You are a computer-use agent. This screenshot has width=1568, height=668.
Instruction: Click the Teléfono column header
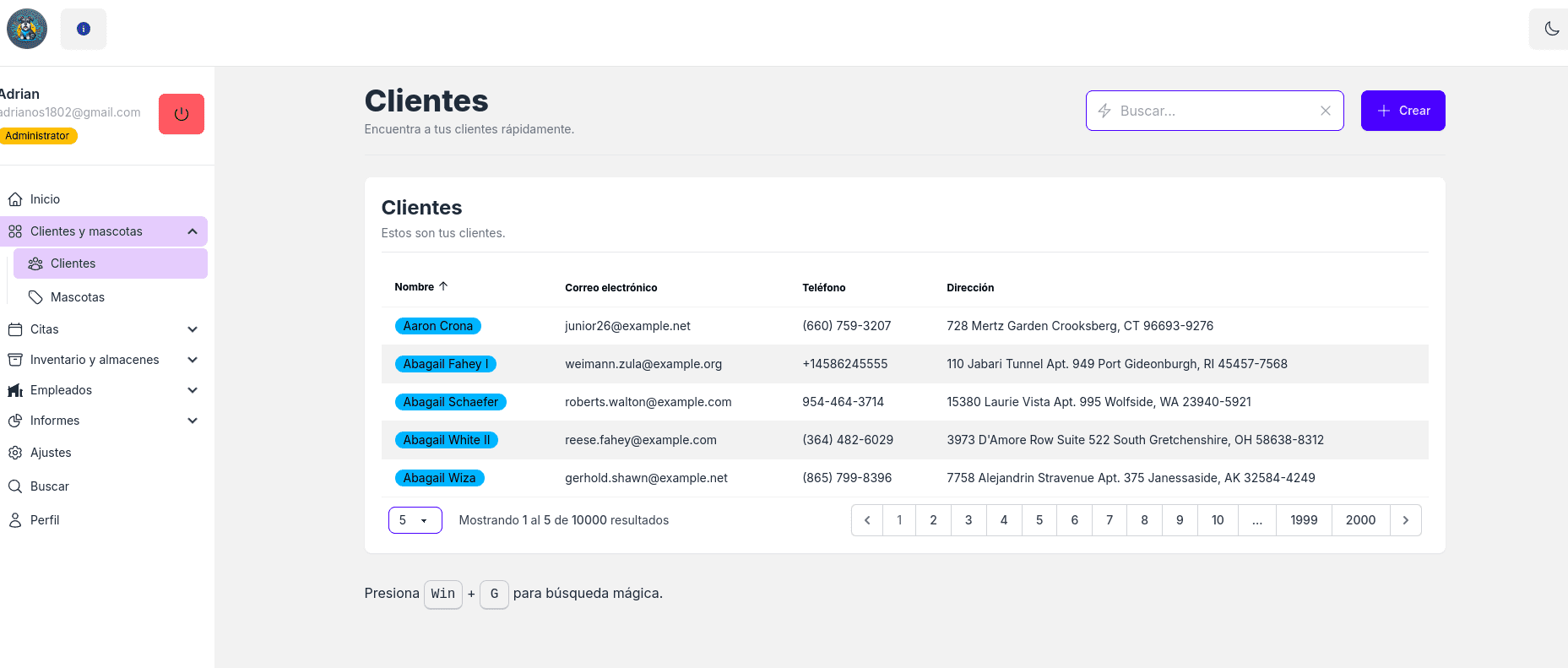[x=824, y=288]
